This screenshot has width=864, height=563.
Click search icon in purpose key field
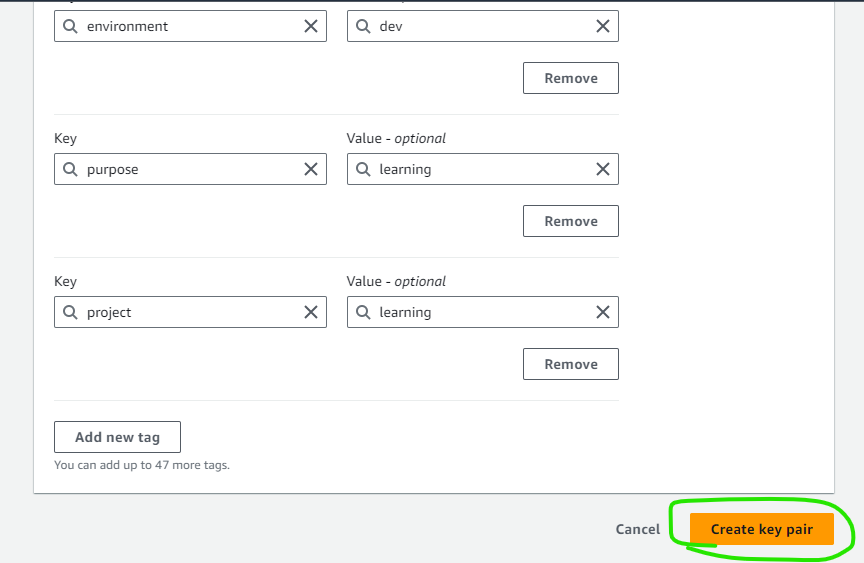click(70, 169)
